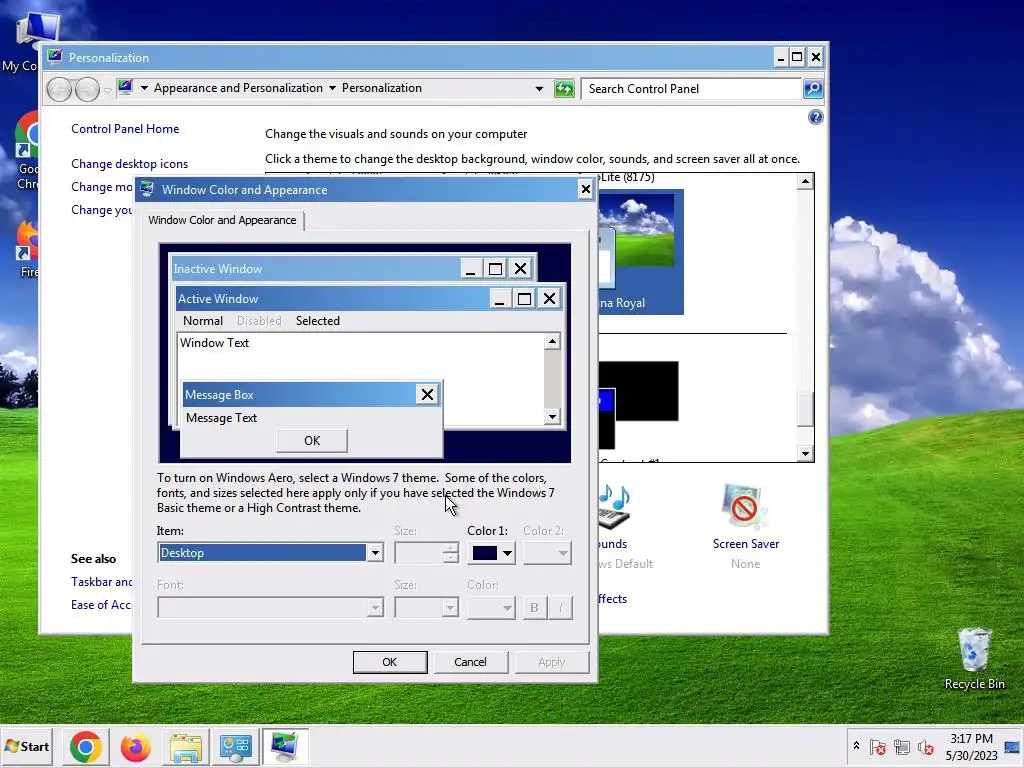This screenshot has height=768, width=1024.
Task: Open the Font name dropdown
Action: (x=270, y=607)
